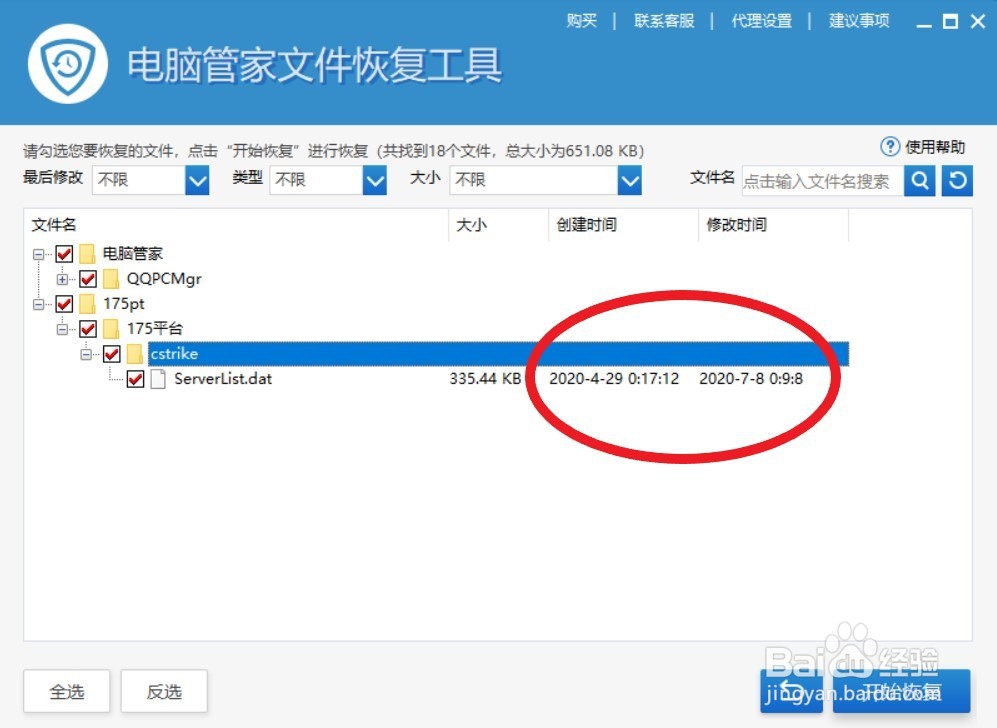Select the cstrike tree row label
997x728 pixels.
pos(174,354)
